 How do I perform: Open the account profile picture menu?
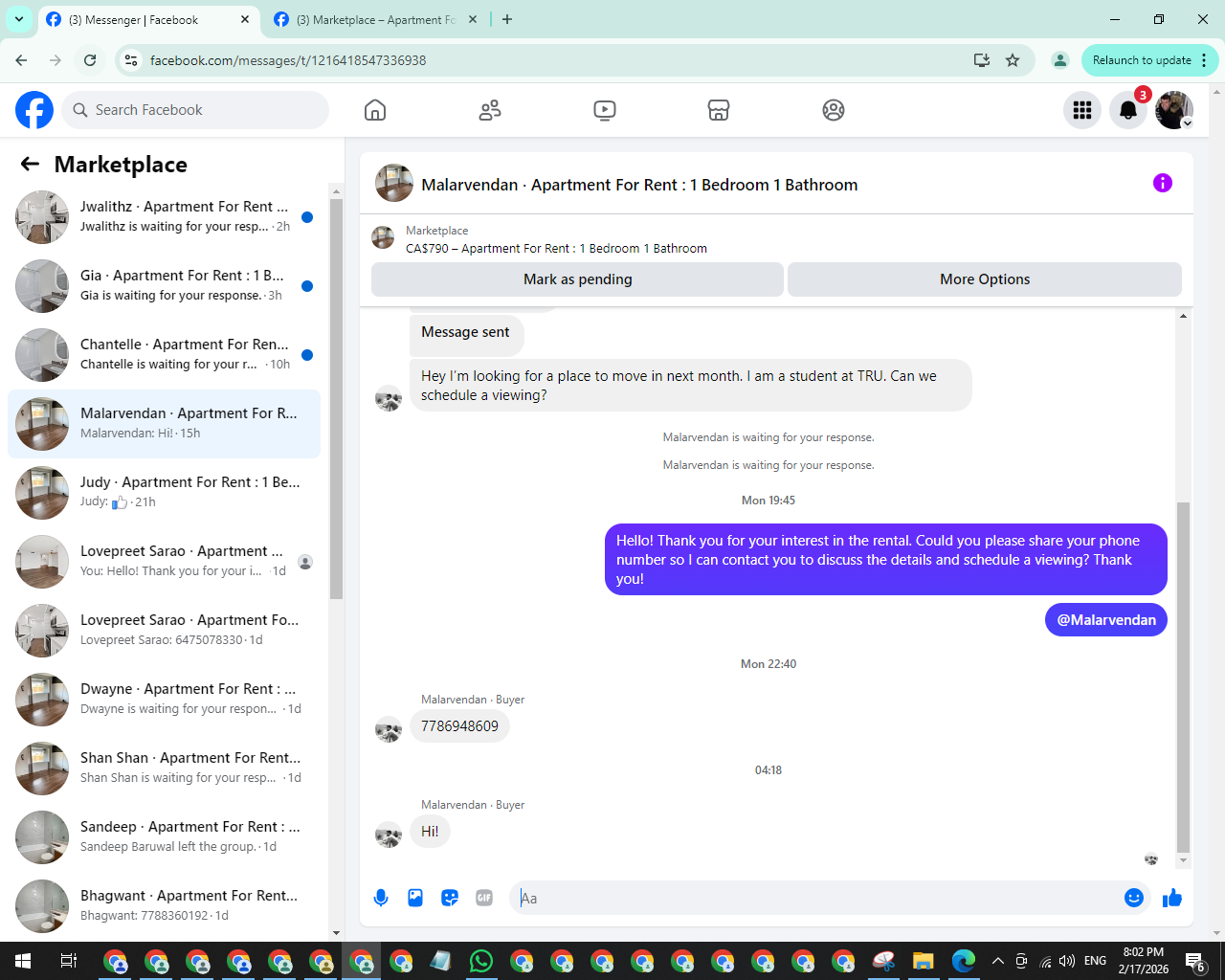pyautogui.click(x=1174, y=110)
